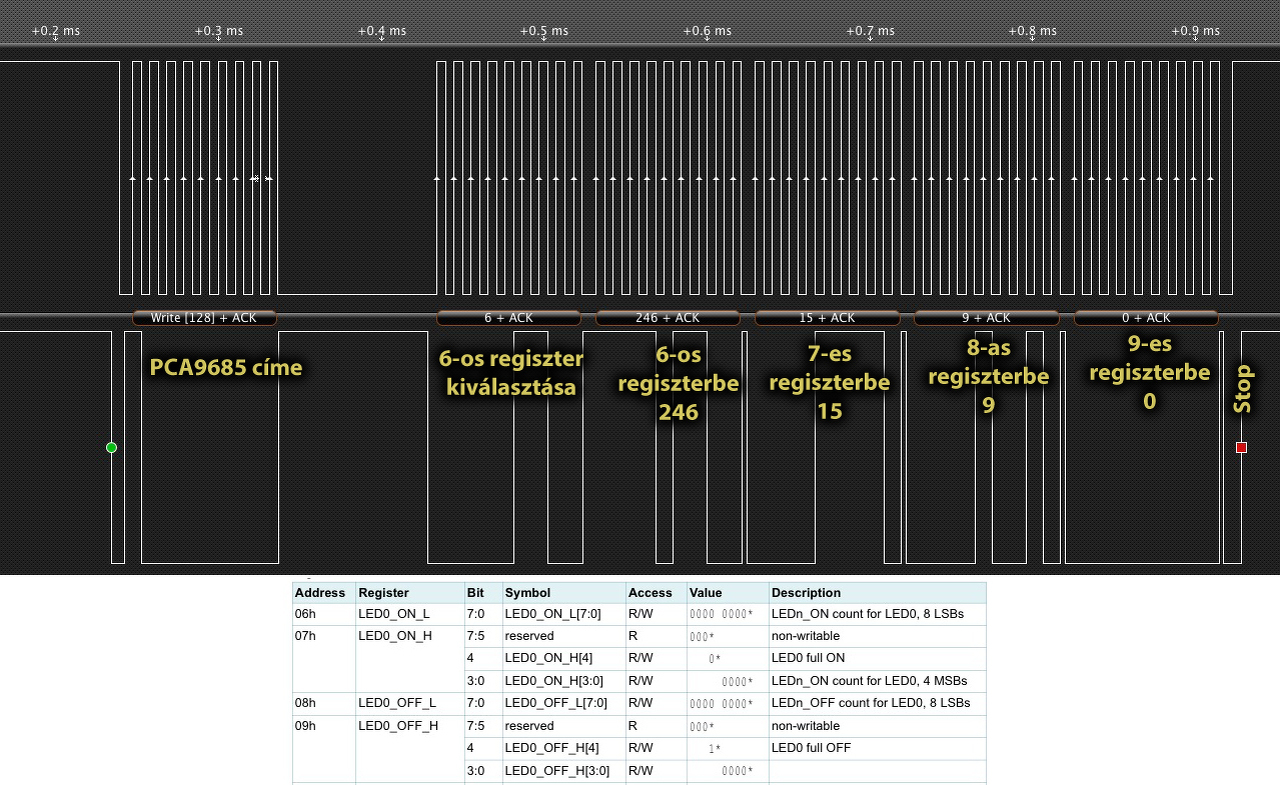Image resolution: width=1280 pixels, height=785 pixels.
Task: Click the Value column header
Action: (728, 593)
